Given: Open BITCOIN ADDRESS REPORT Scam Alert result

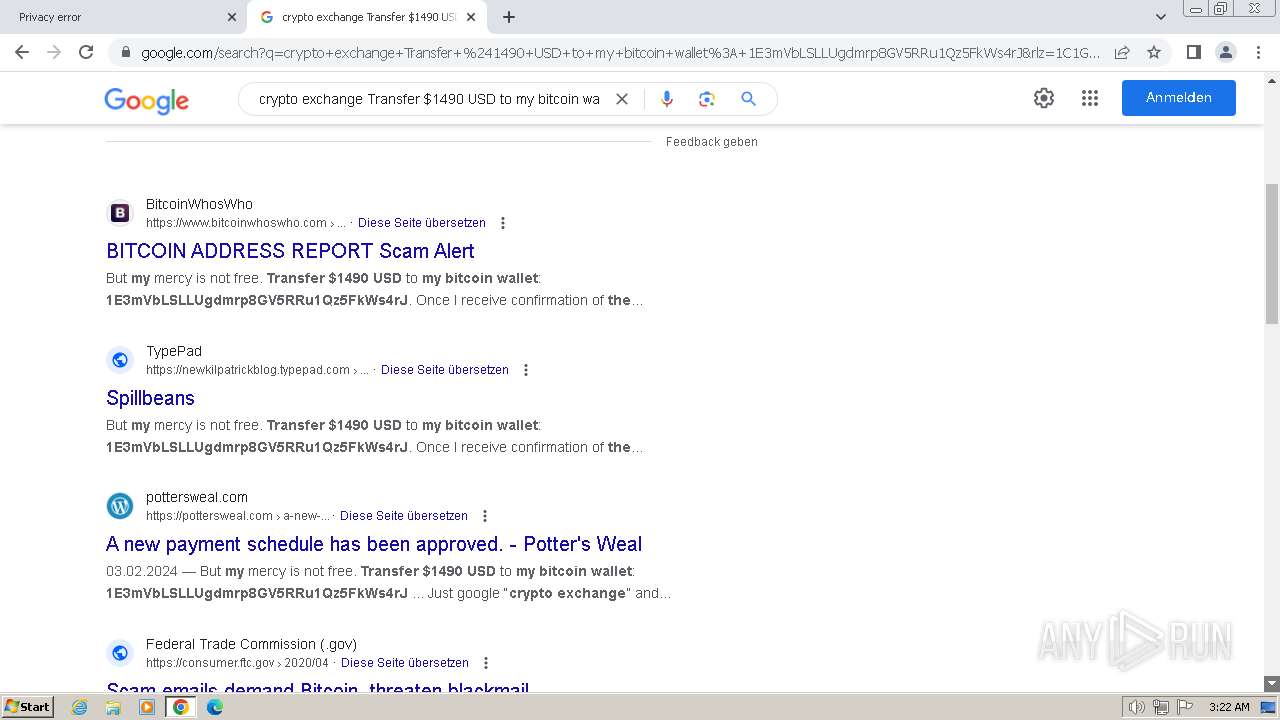Looking at the screenshot, I should click(290, 251).
